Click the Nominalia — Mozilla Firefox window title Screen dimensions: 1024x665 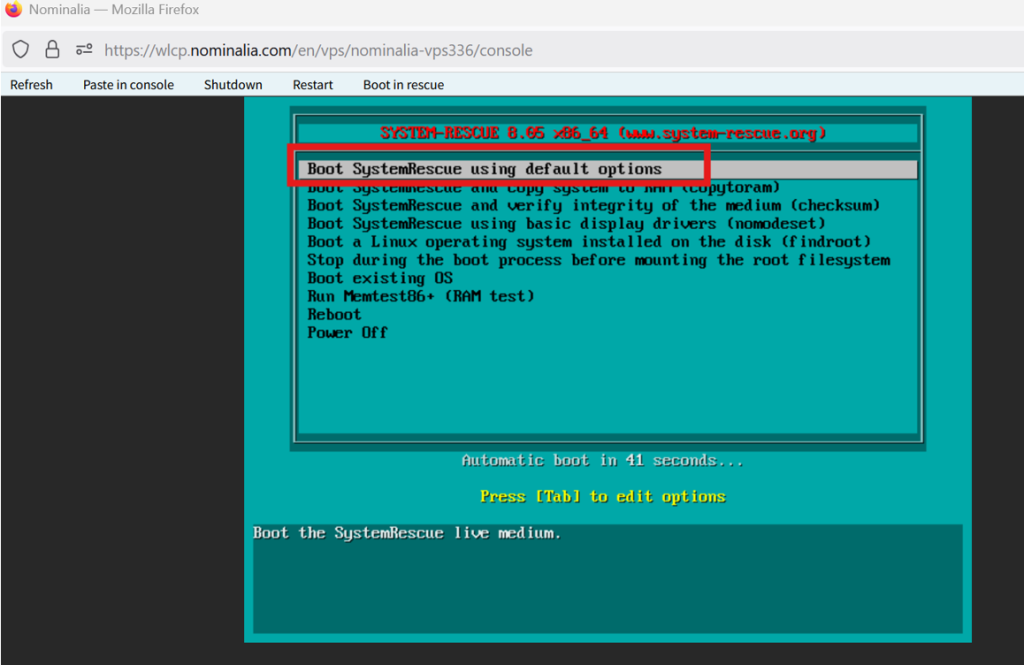click(114, 10)
